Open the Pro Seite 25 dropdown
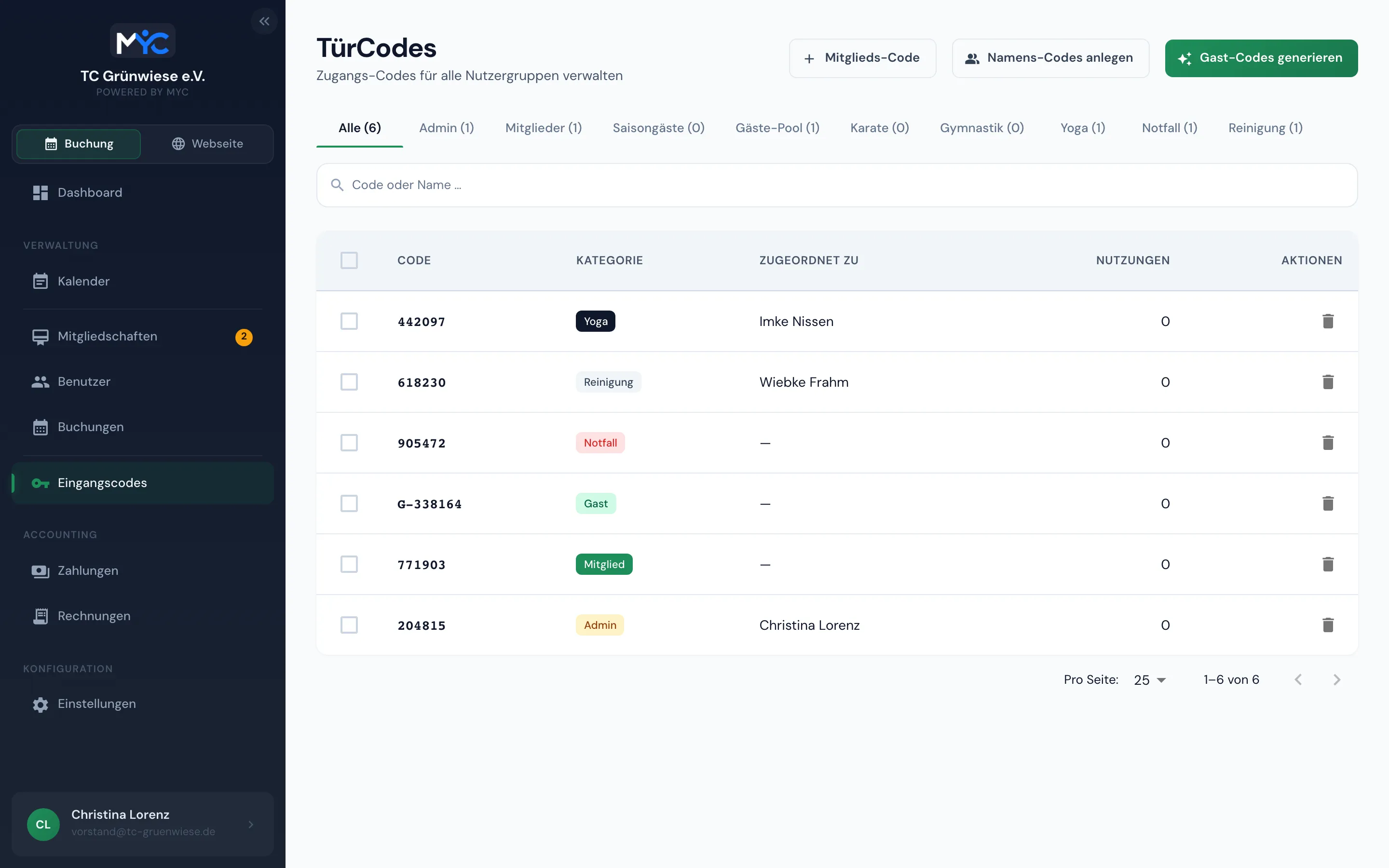 click(1149, 680)
